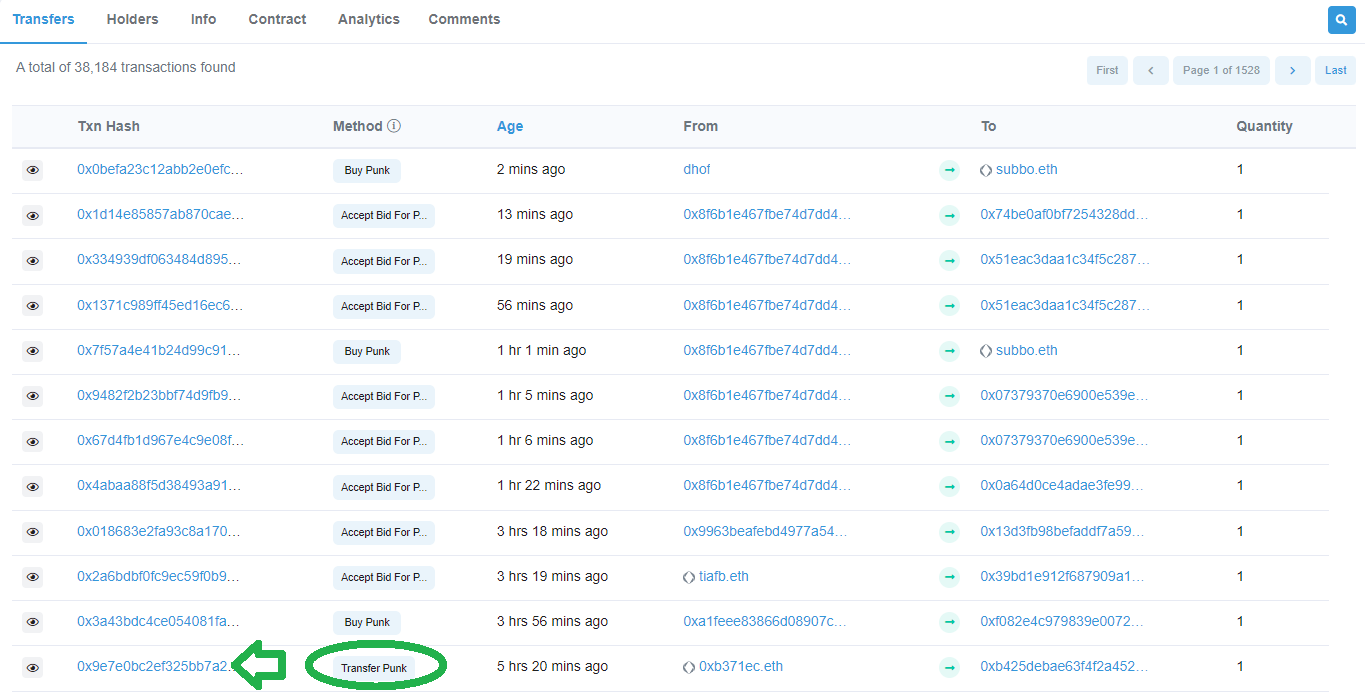
Task: Open transaction hash 0x018683e2fa93c8a170
Action: click(x=160, y=531)
